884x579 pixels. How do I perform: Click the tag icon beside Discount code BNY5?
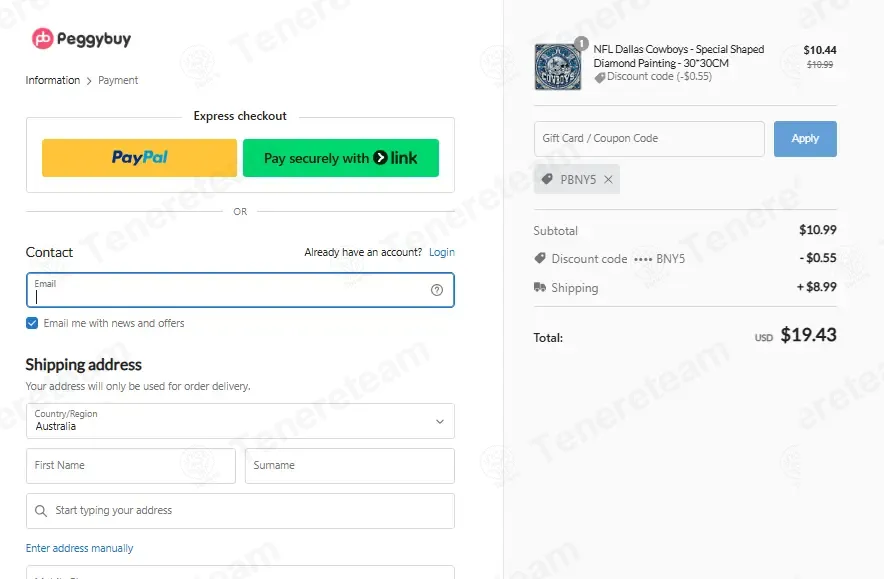coord(540,258)
